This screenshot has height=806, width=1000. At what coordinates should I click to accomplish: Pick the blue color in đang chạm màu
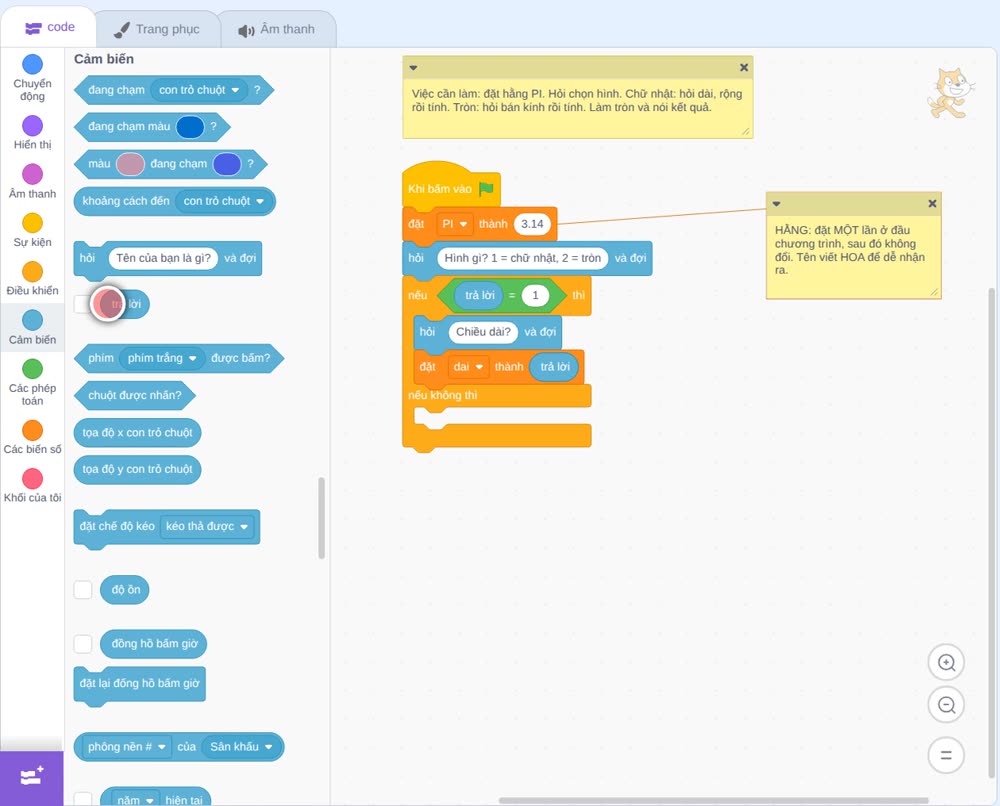[189, 127]
